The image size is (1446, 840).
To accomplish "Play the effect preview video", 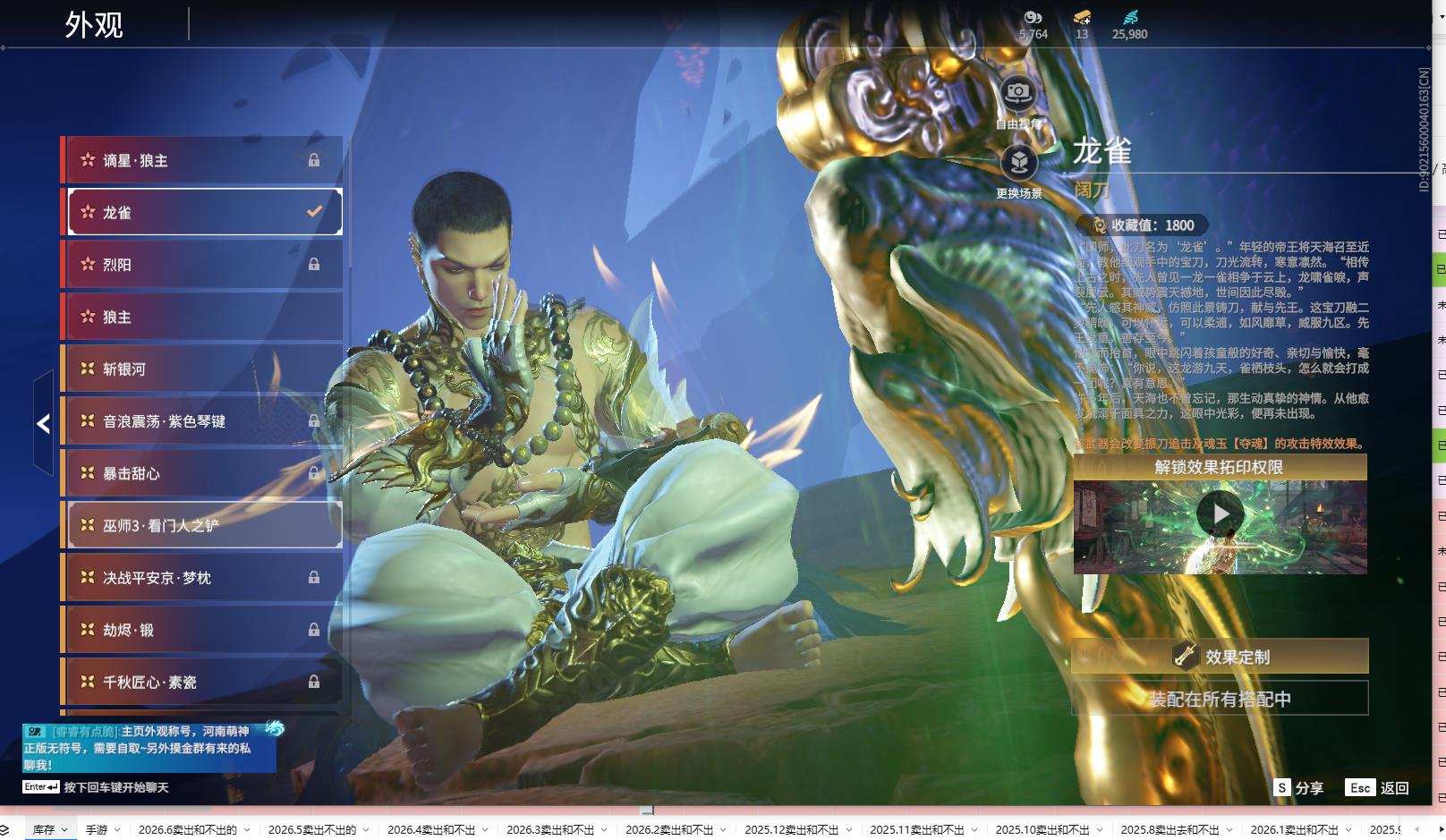I will (x=1221, y=514).
